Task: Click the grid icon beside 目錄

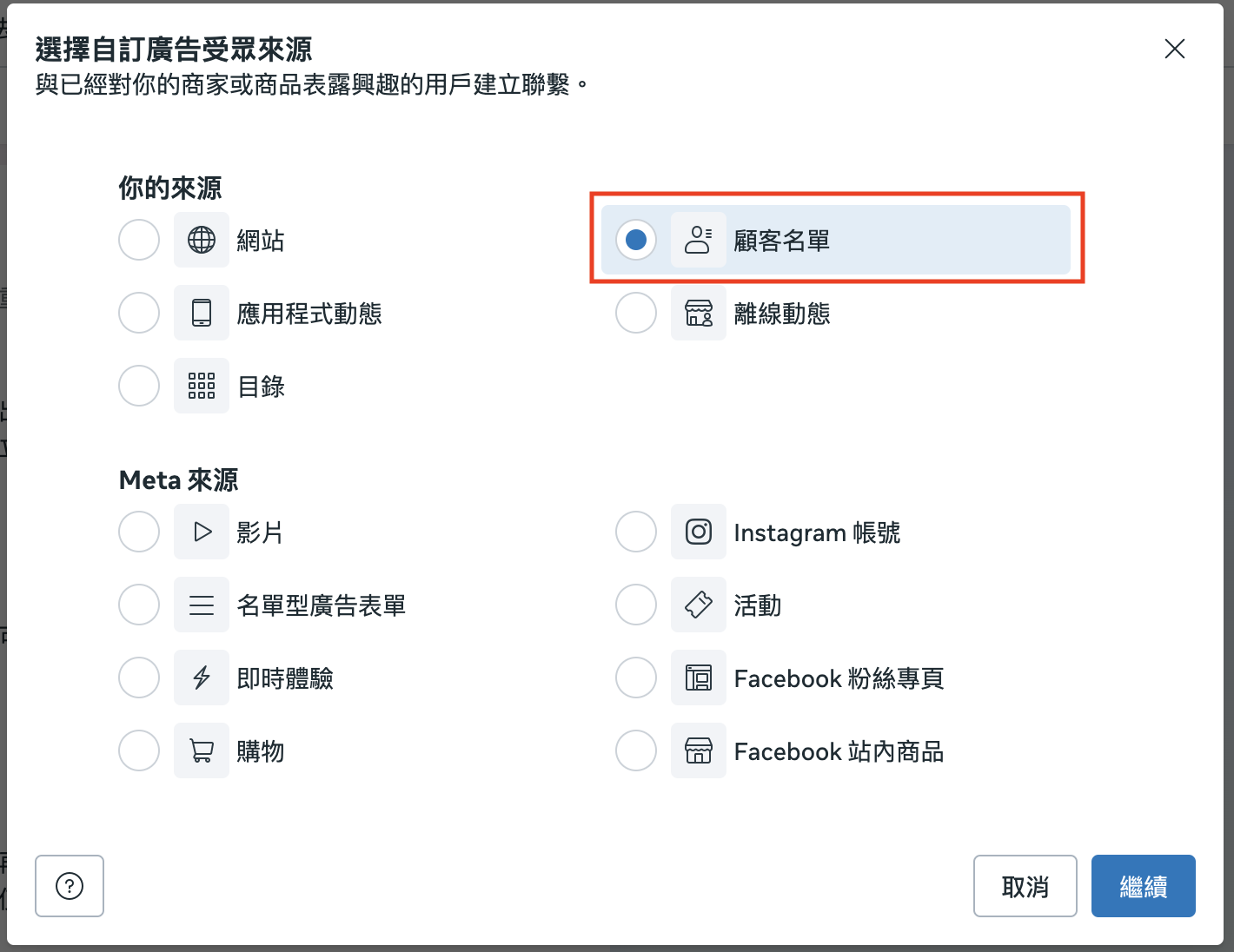Action: (201, 386)
